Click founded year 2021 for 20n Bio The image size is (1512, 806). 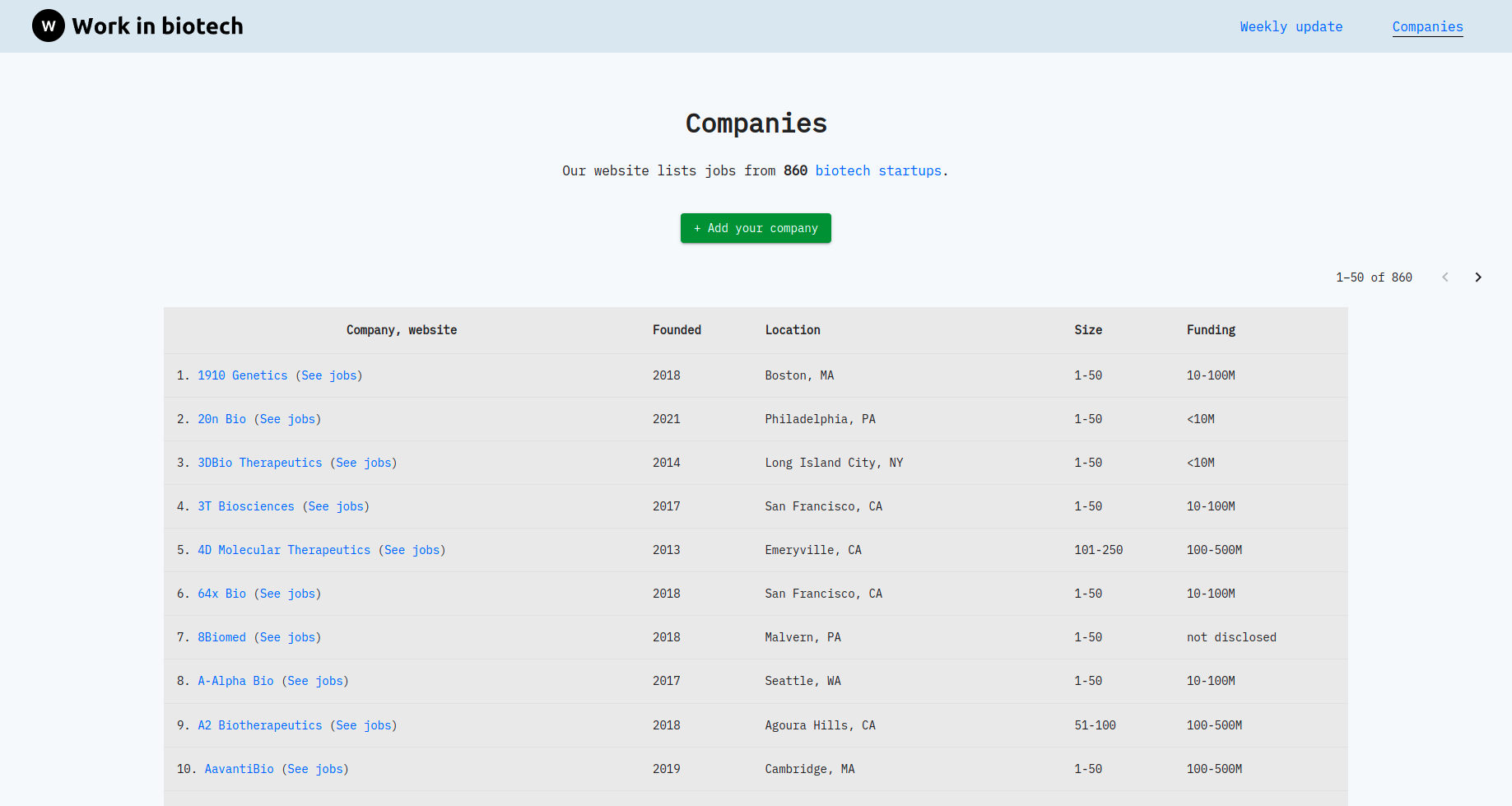pyautogui.click(x=667, y=419)
